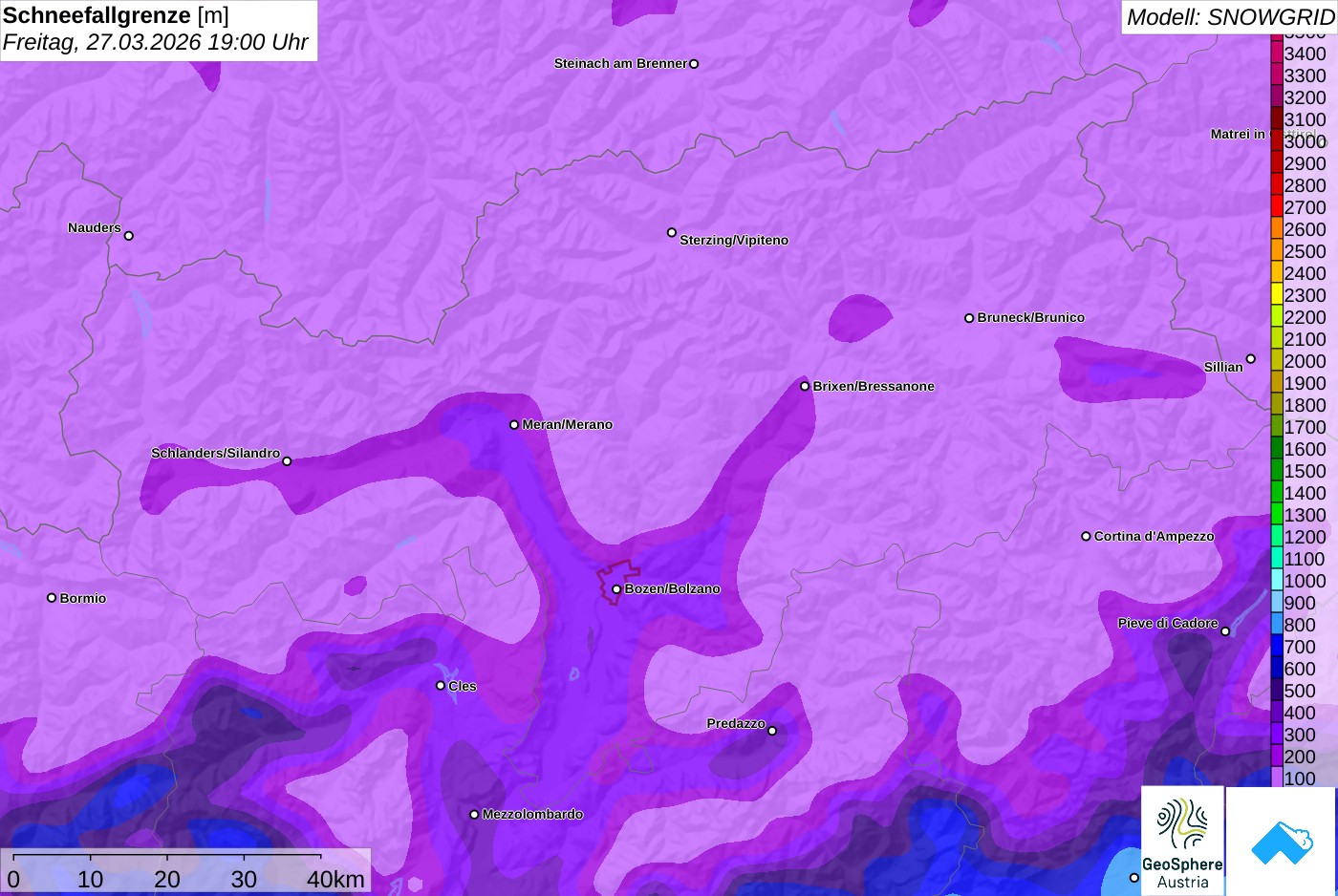
Task: Click the 20 scale bar tick label
Action: coord(167,880)
